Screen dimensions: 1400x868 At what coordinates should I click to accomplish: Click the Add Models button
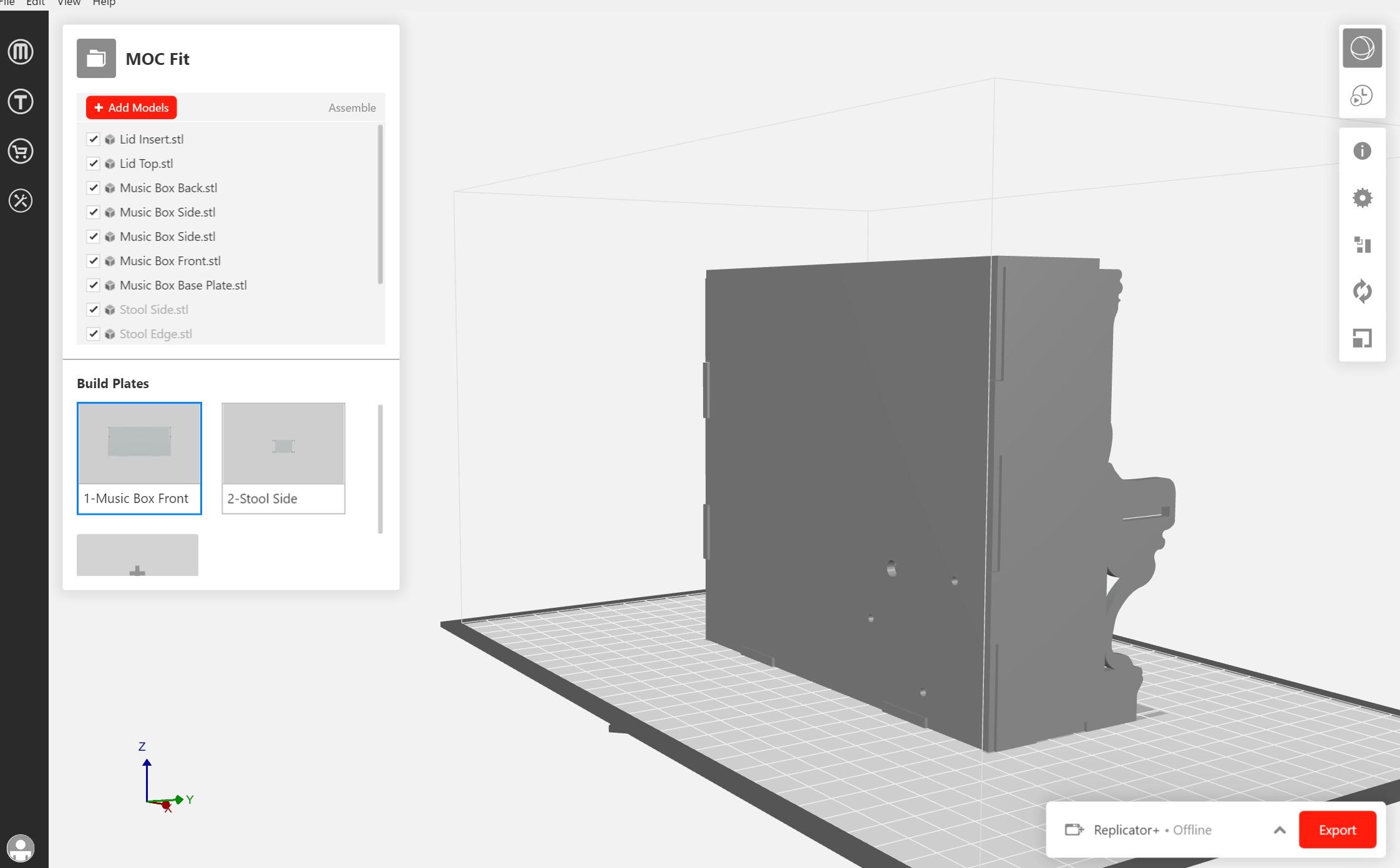tap(132, 107)
